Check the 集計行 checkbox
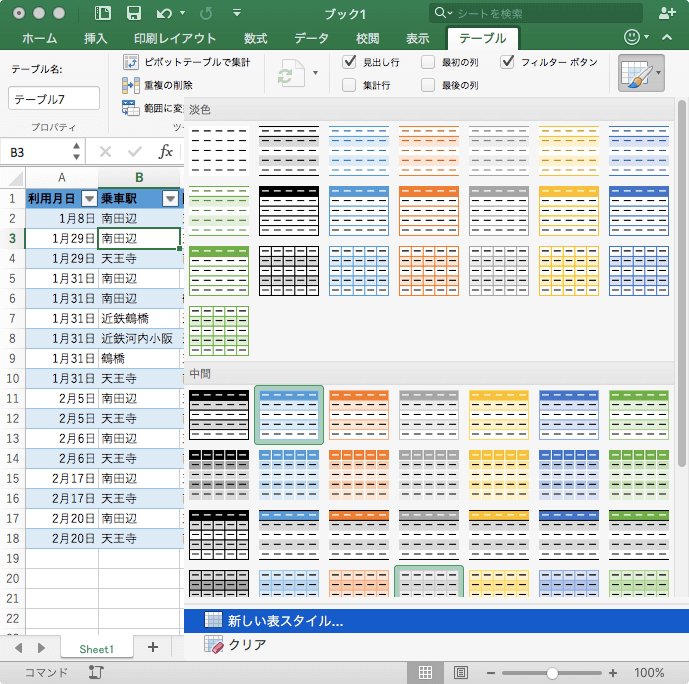Screen dimensions: 689x684 coord(349,85)
